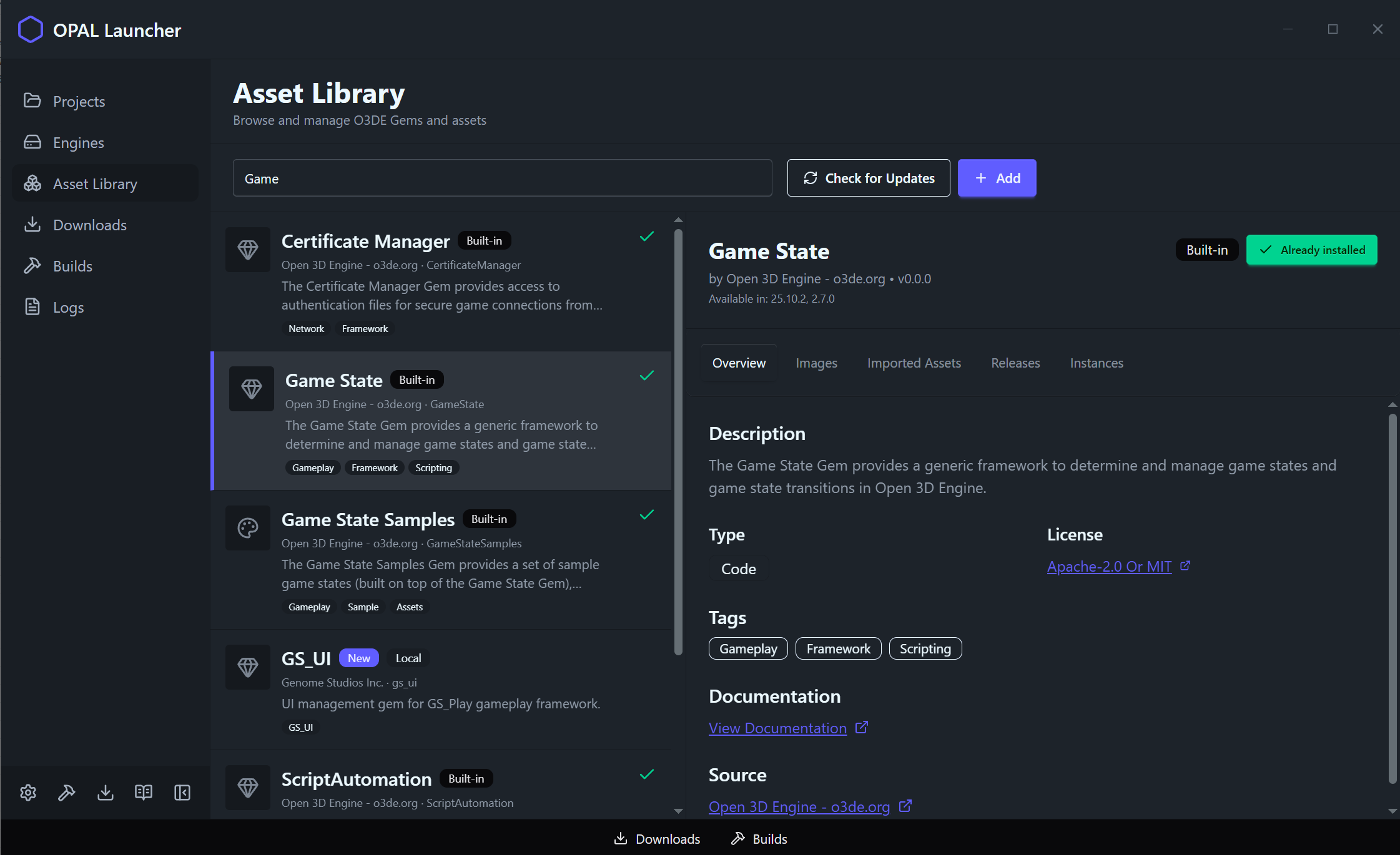Click the gem list vertical scrollbar
The height and width of the screenshot is (855, 1400).
(x=678, y=442)
